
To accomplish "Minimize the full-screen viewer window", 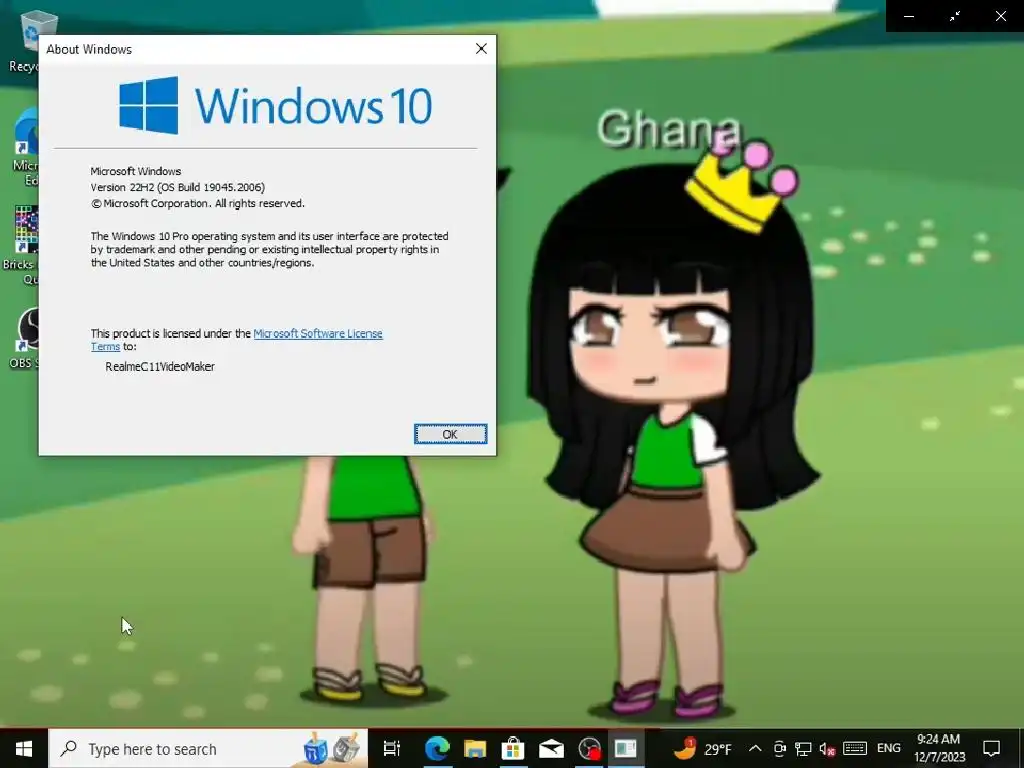I will (x=908, y=16).
